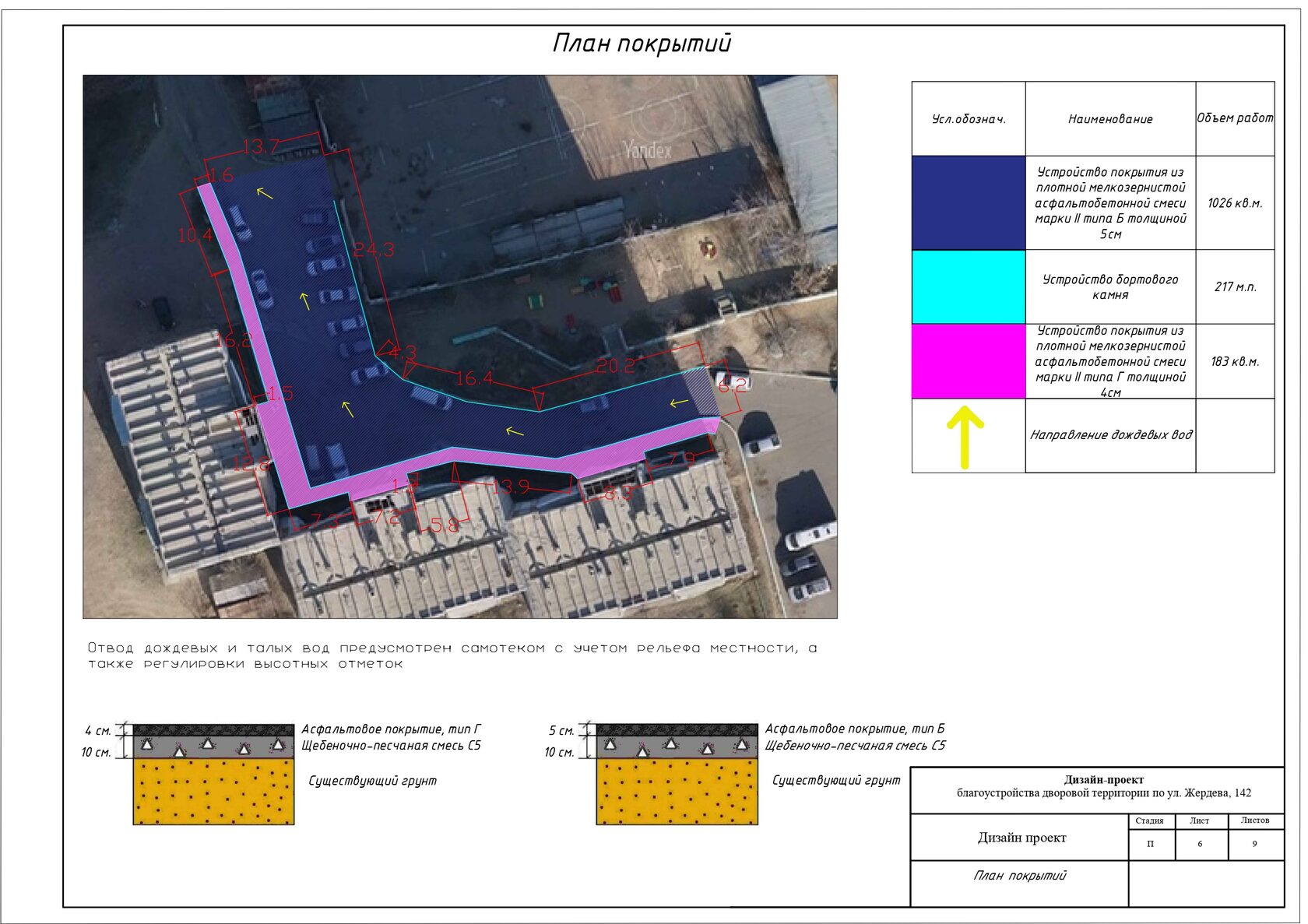
Task: Click the orange soil layer of тип Г section
Action: tap(213, 791)
